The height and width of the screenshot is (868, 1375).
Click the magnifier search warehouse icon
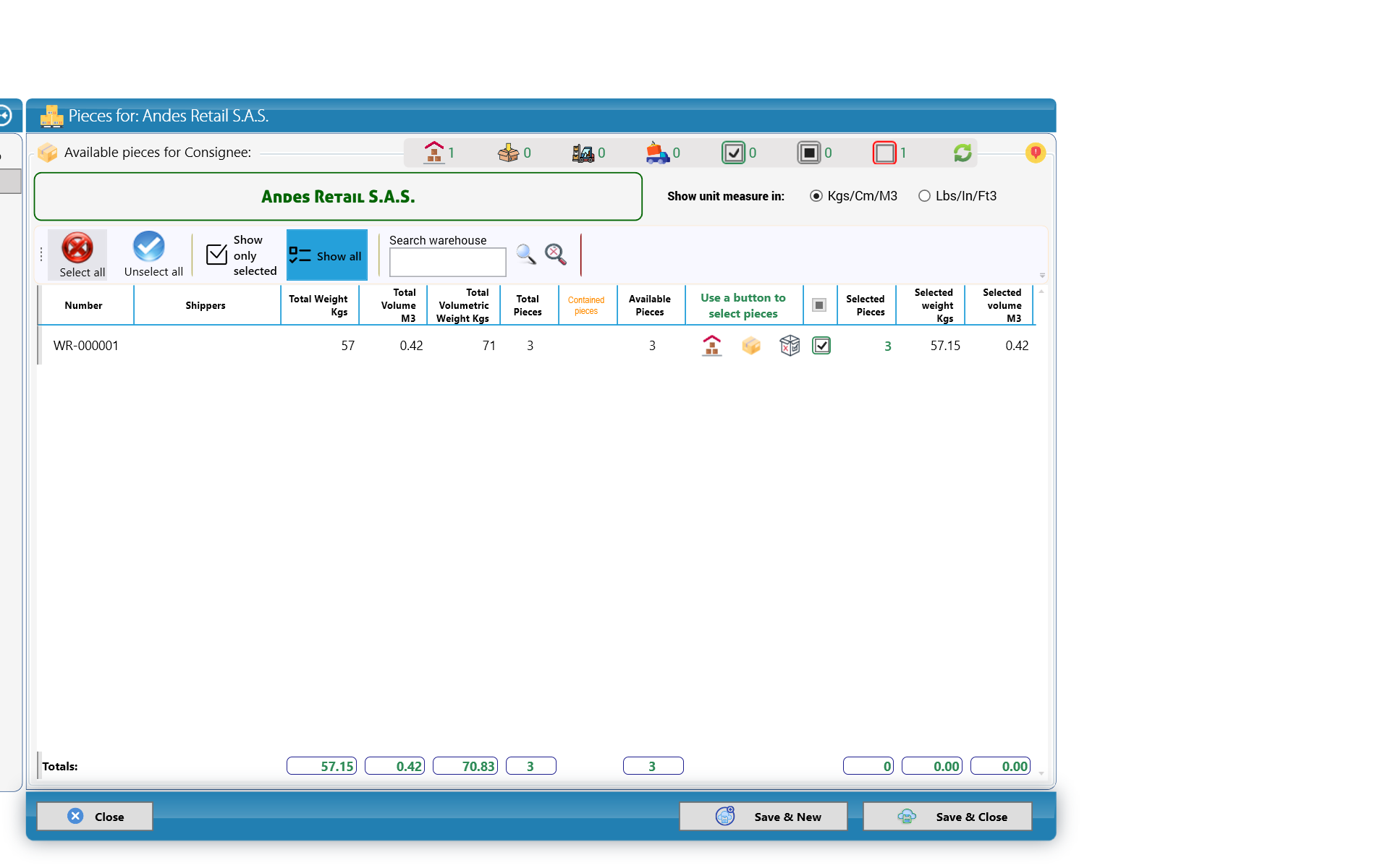tap(526, 254)
